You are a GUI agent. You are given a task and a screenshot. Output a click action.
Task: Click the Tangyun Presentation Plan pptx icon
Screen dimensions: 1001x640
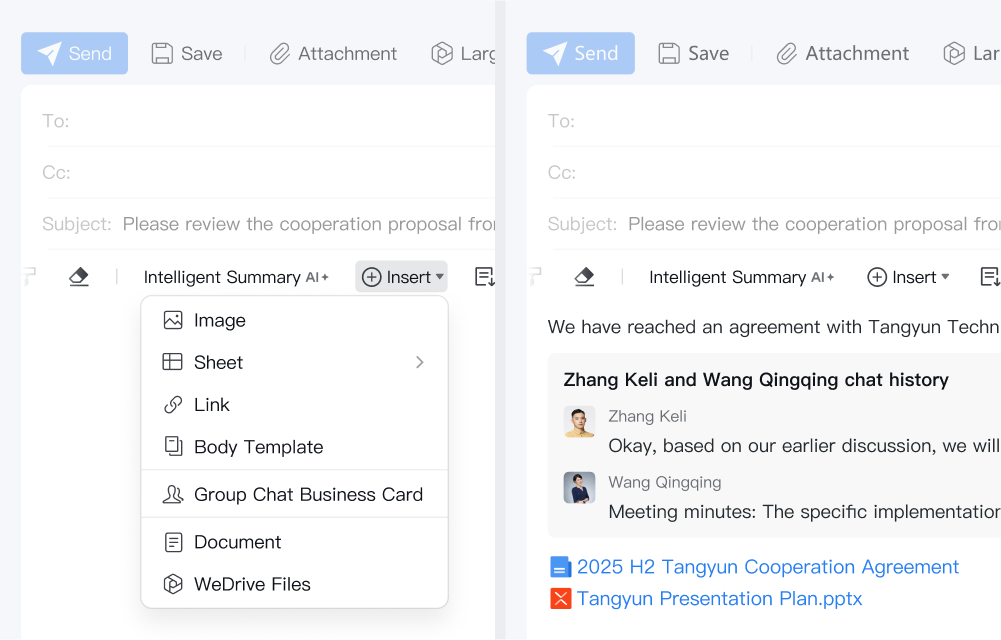tap(561, 599)
